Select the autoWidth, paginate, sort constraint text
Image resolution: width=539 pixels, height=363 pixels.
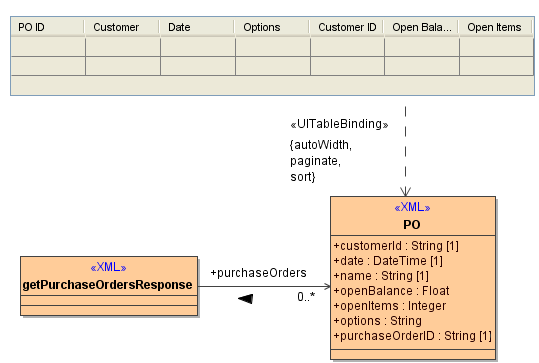pos(321,161)
